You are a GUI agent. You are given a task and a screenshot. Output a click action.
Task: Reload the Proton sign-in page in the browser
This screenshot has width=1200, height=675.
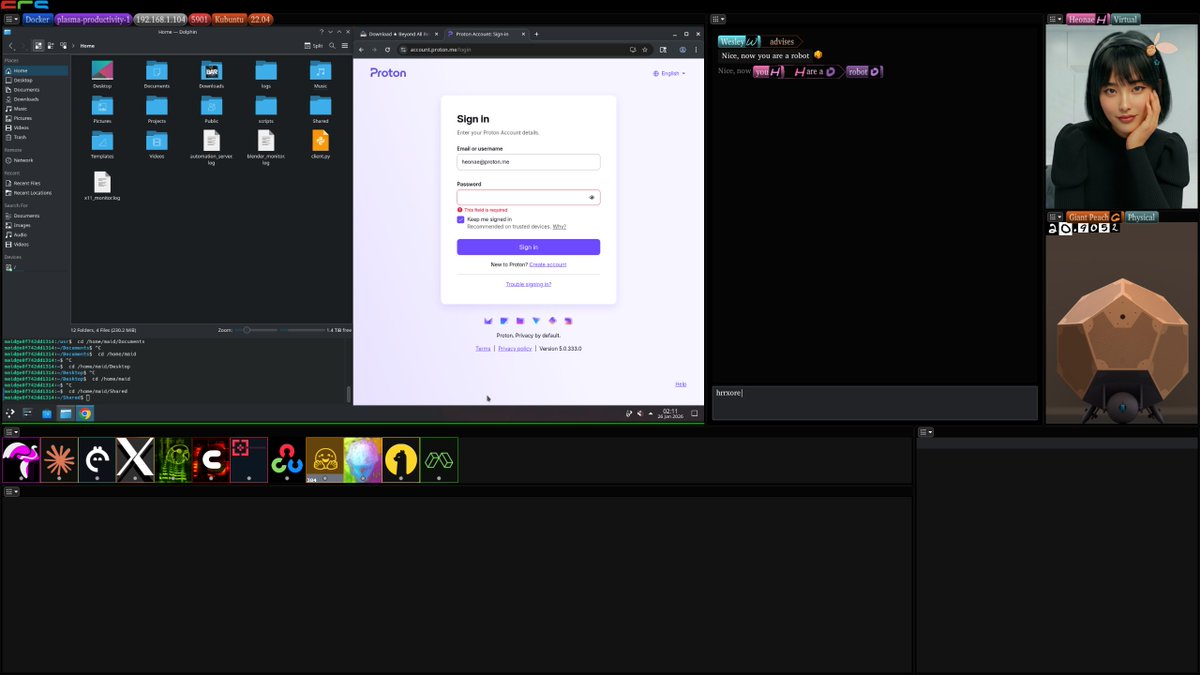click(x=387, y=49)
